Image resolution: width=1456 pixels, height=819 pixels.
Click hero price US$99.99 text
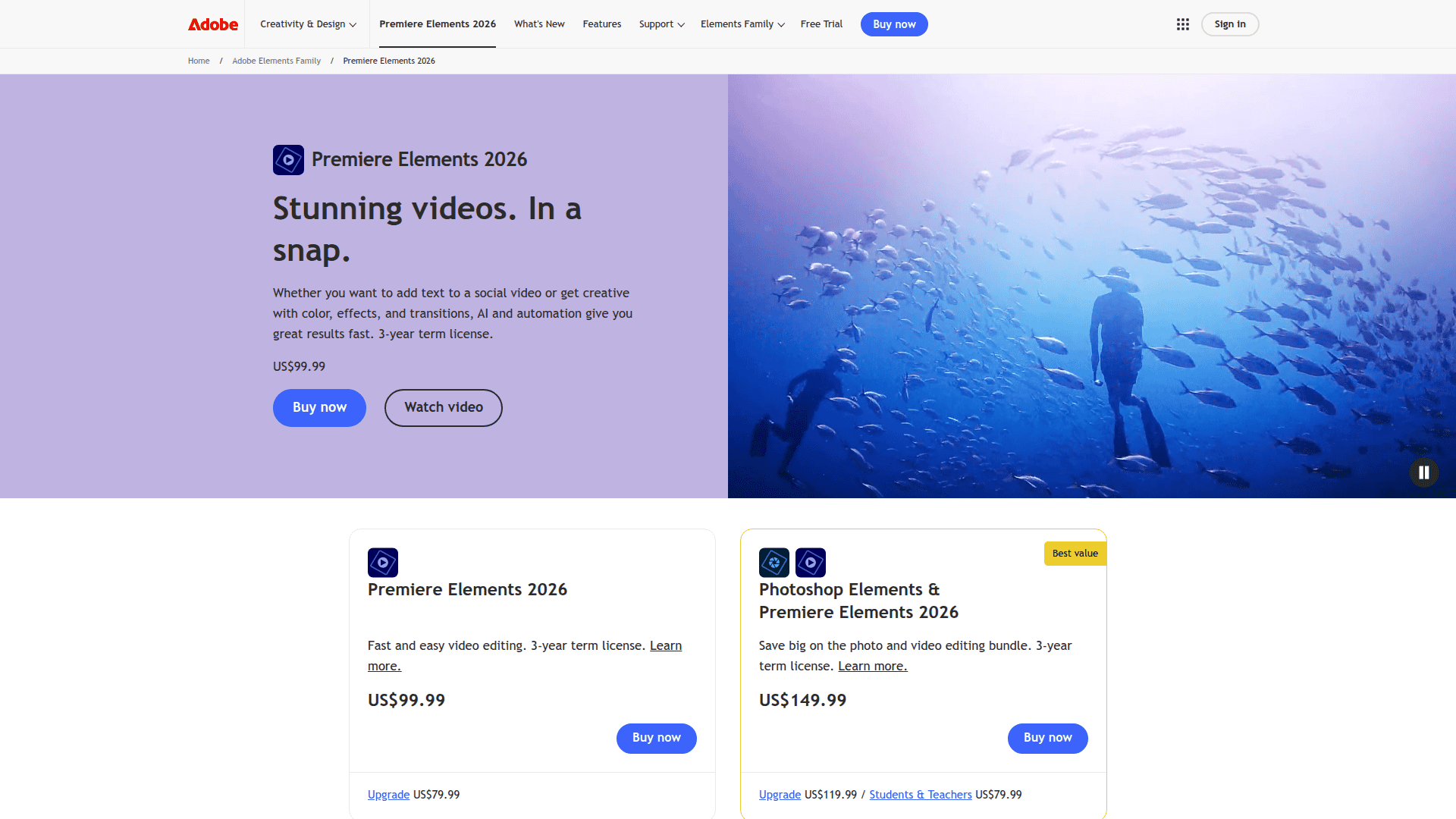(x=299, y=367)
